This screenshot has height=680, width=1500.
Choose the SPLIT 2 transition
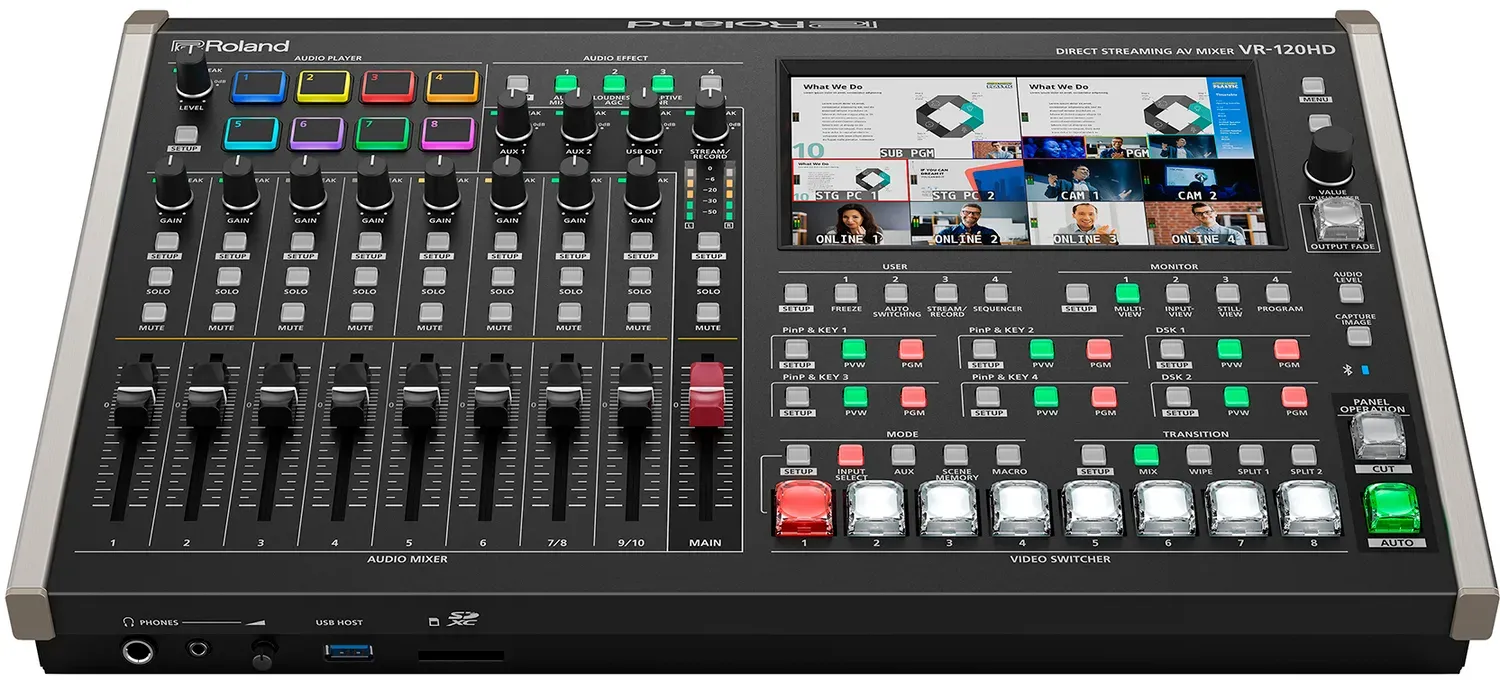1304,455
